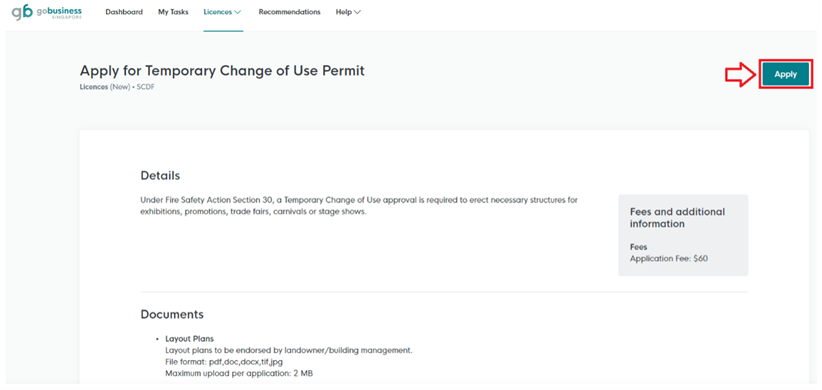Viewport: 822px width, 390px height.
Task: Open the Dashboard page
Action: (x=124, y=12)
